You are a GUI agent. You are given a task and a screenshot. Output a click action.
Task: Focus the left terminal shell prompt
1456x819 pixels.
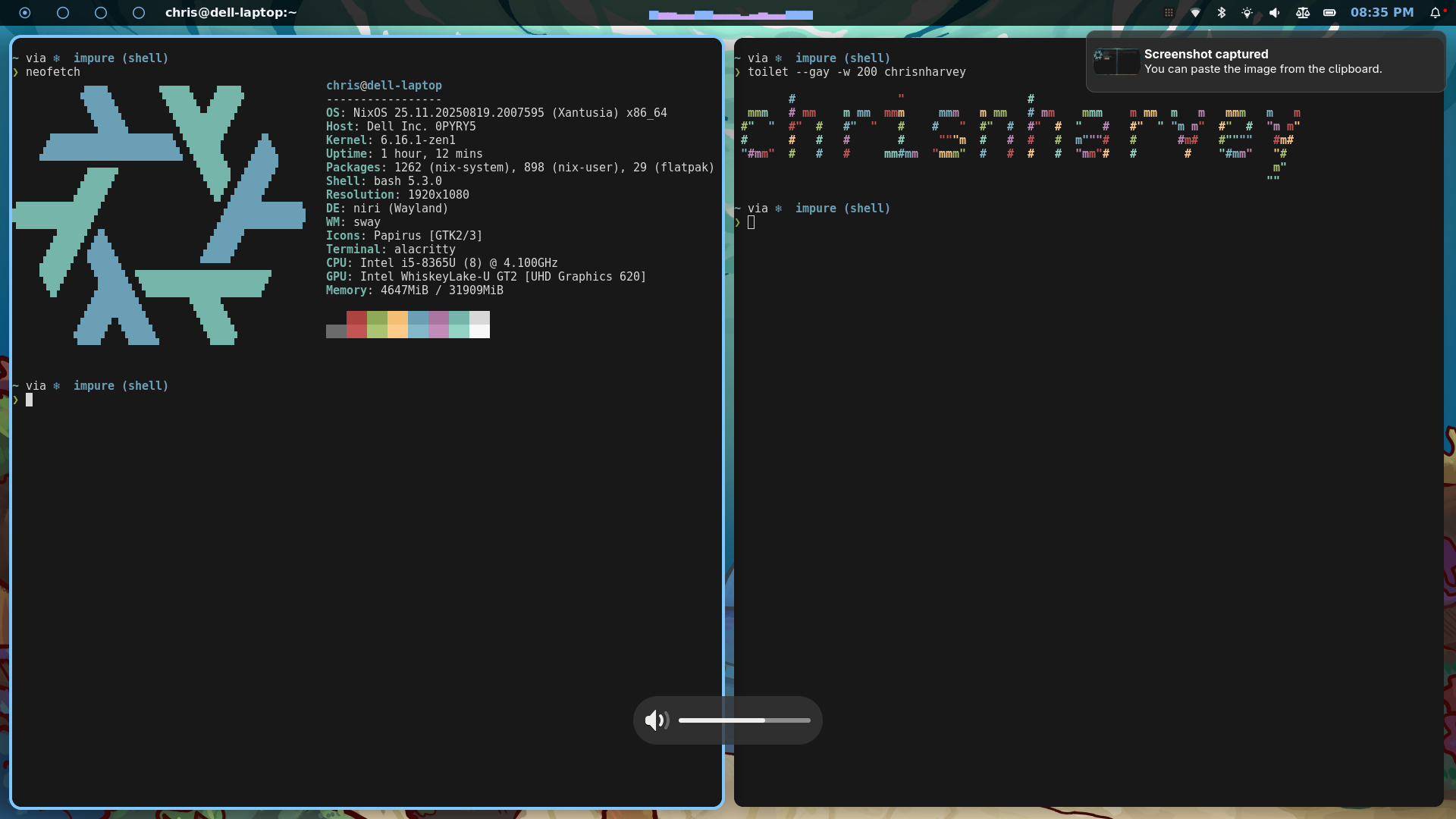click(30, 400)
